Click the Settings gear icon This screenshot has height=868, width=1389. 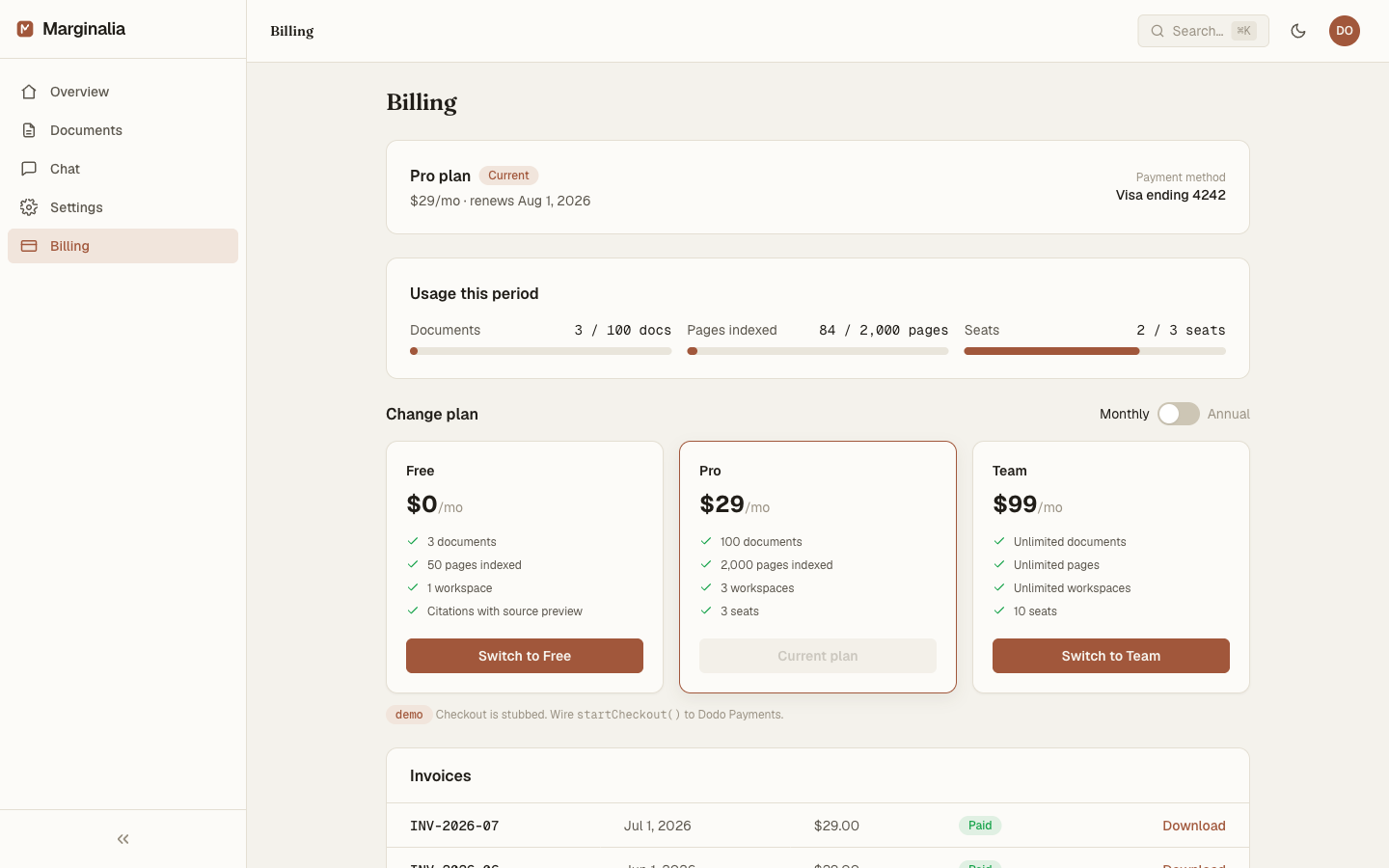29,207
